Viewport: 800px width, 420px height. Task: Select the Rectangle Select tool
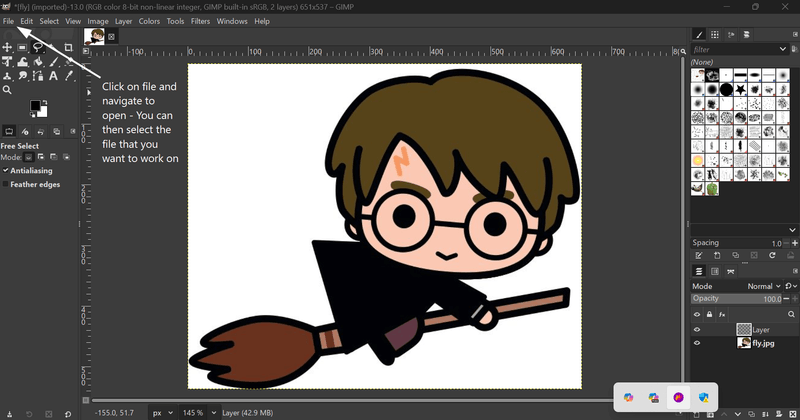coord(22,47)
